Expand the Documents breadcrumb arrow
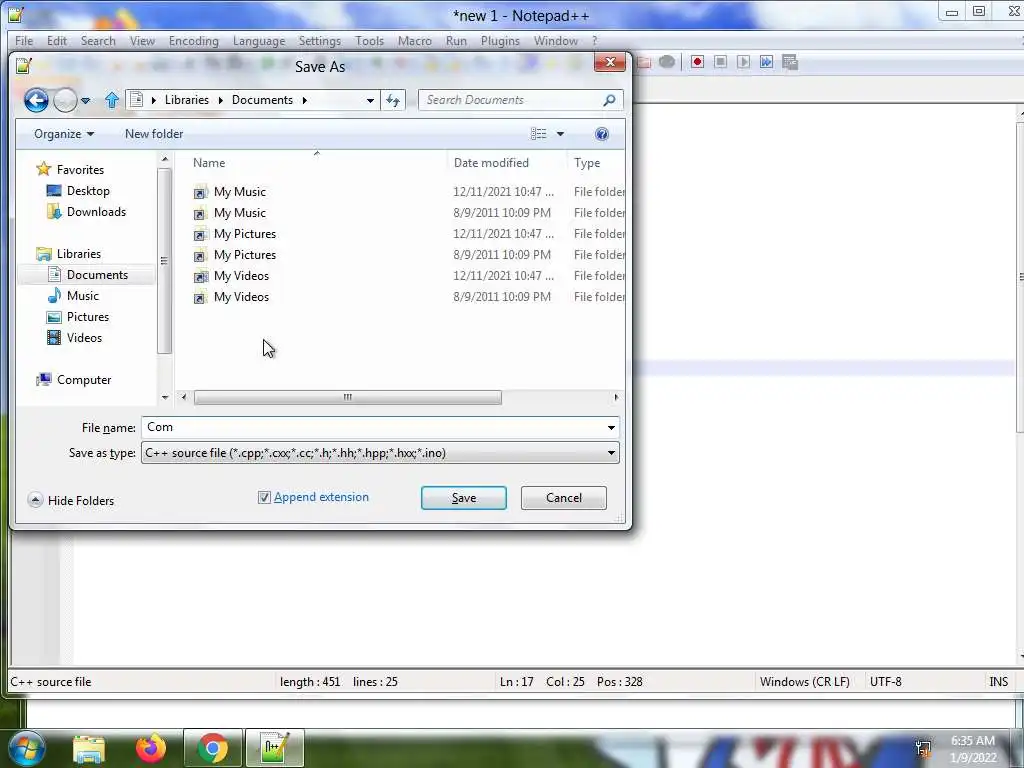Viewport: 1024px width, 768px height. coord(304,100)
